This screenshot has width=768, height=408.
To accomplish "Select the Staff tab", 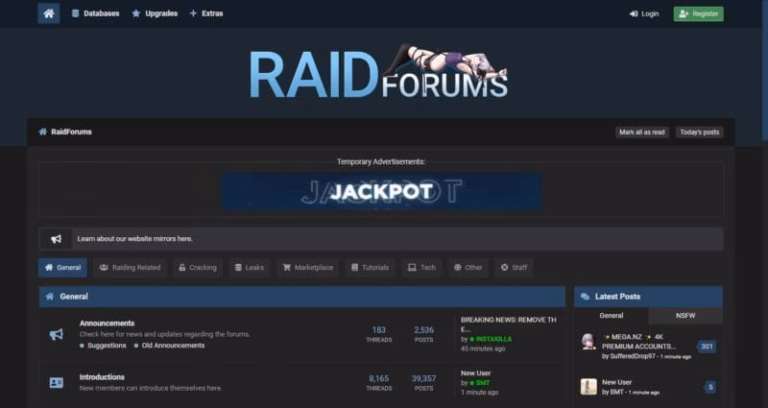I will pyautogui.click(x=514, y=267).
